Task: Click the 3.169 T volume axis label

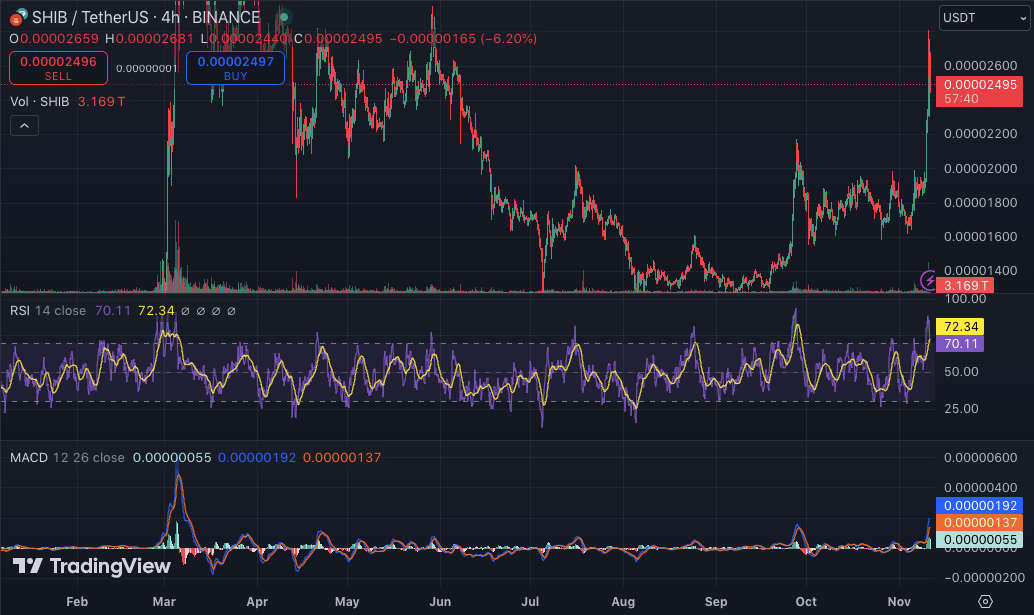Action: tap(965, 285)
